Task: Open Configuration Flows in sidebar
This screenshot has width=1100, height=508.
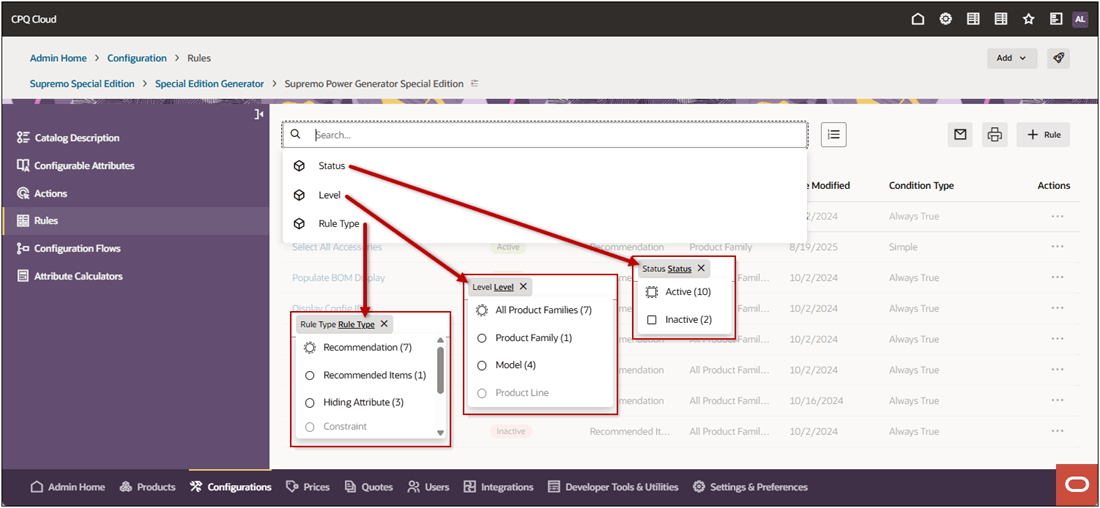Action: [69, 248]
